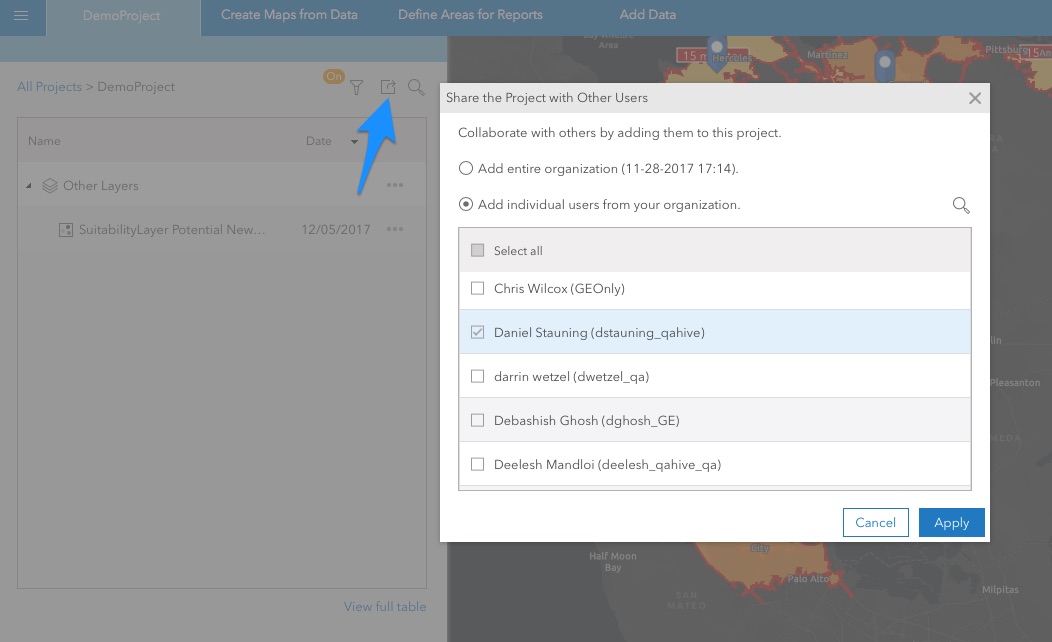Viewport: 1052px width, 642px height.
Task: Open the hamburger main menu
Action: click(21, 15)
